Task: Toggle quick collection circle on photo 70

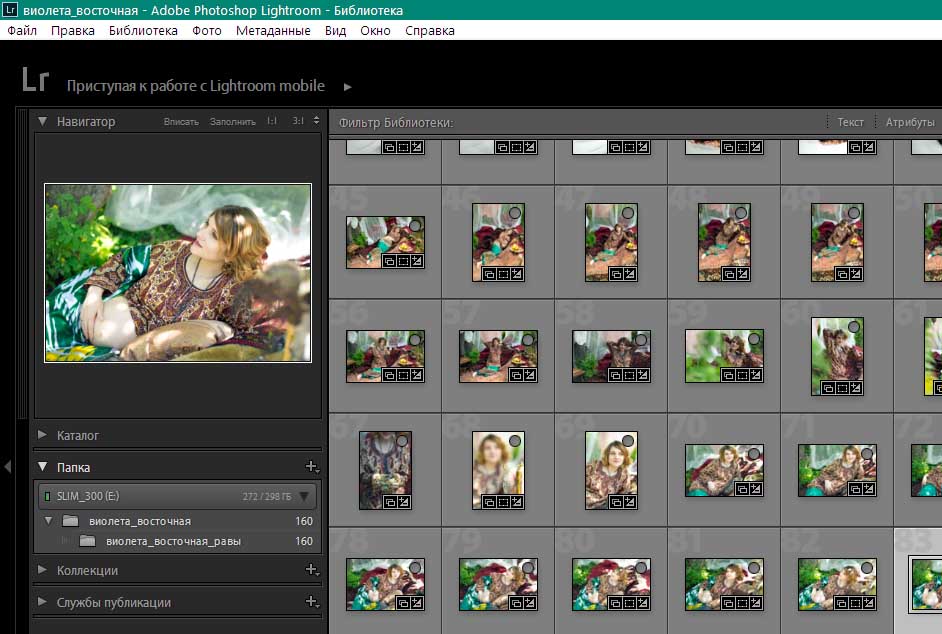Action: coord(753,454)
